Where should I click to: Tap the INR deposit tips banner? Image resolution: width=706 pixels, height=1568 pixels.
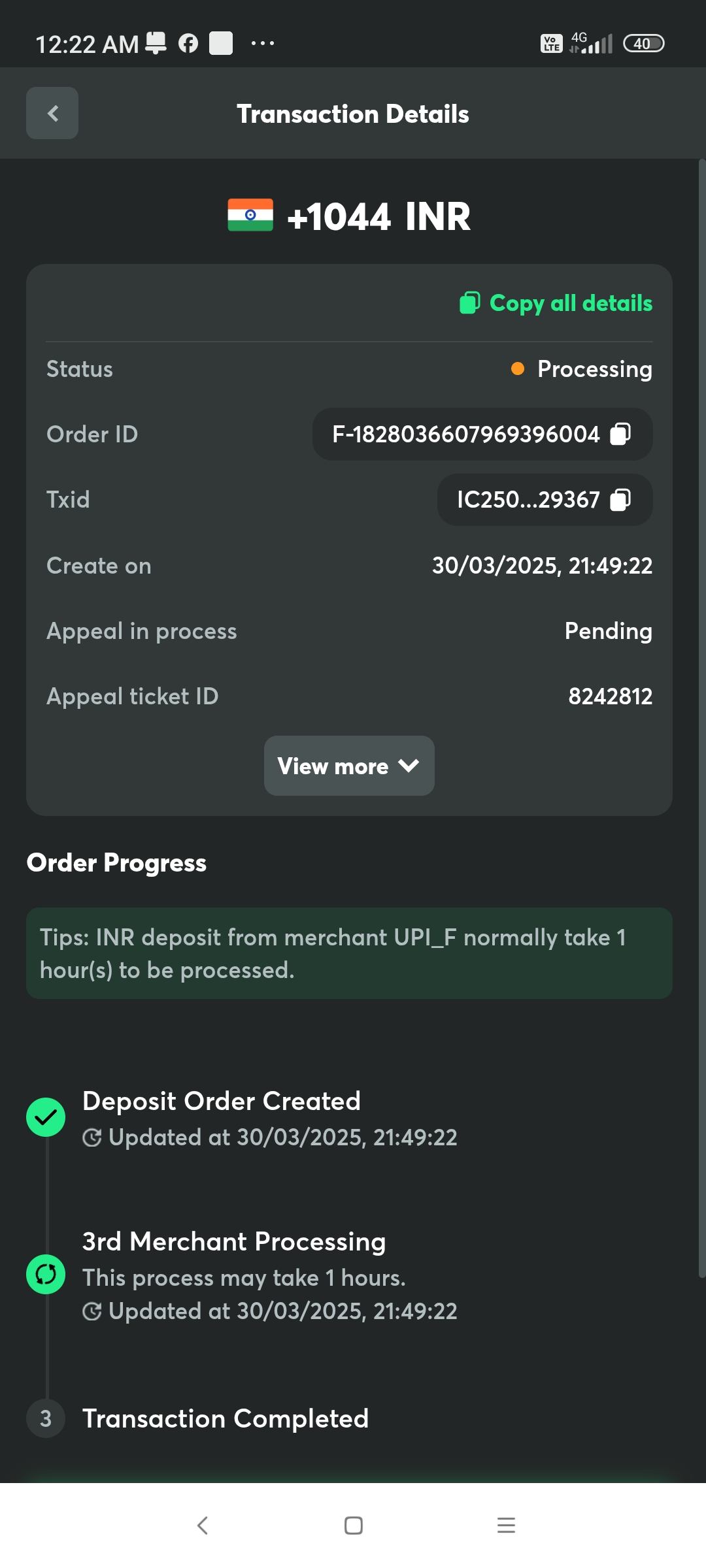click(x=349, y=953)
